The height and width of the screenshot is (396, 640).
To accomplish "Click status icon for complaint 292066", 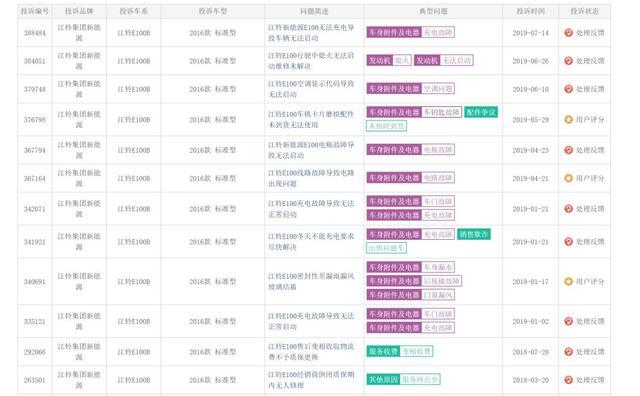I will coord(568,352).
